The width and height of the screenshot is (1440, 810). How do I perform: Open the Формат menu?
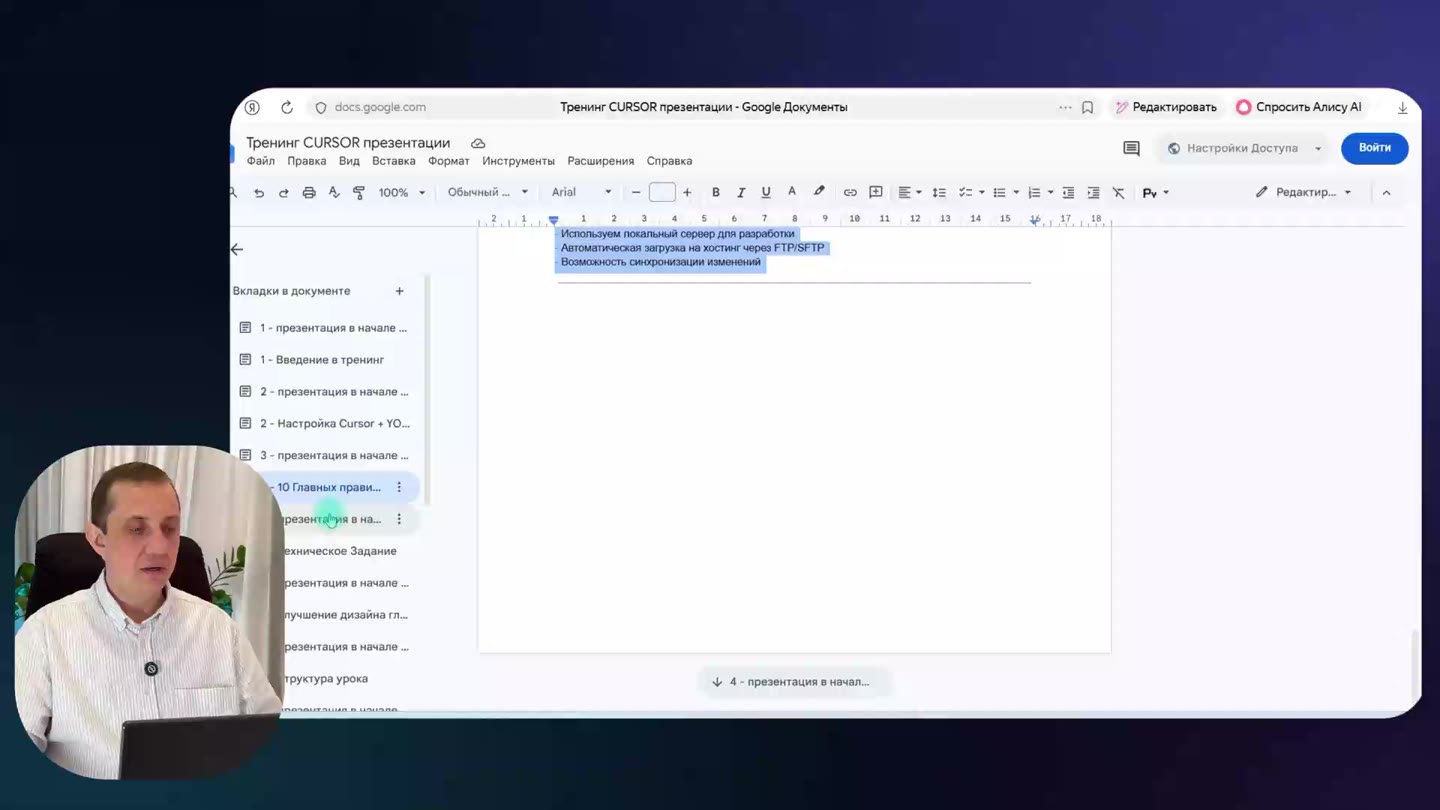pyautogui.click(x=449, y=161)
